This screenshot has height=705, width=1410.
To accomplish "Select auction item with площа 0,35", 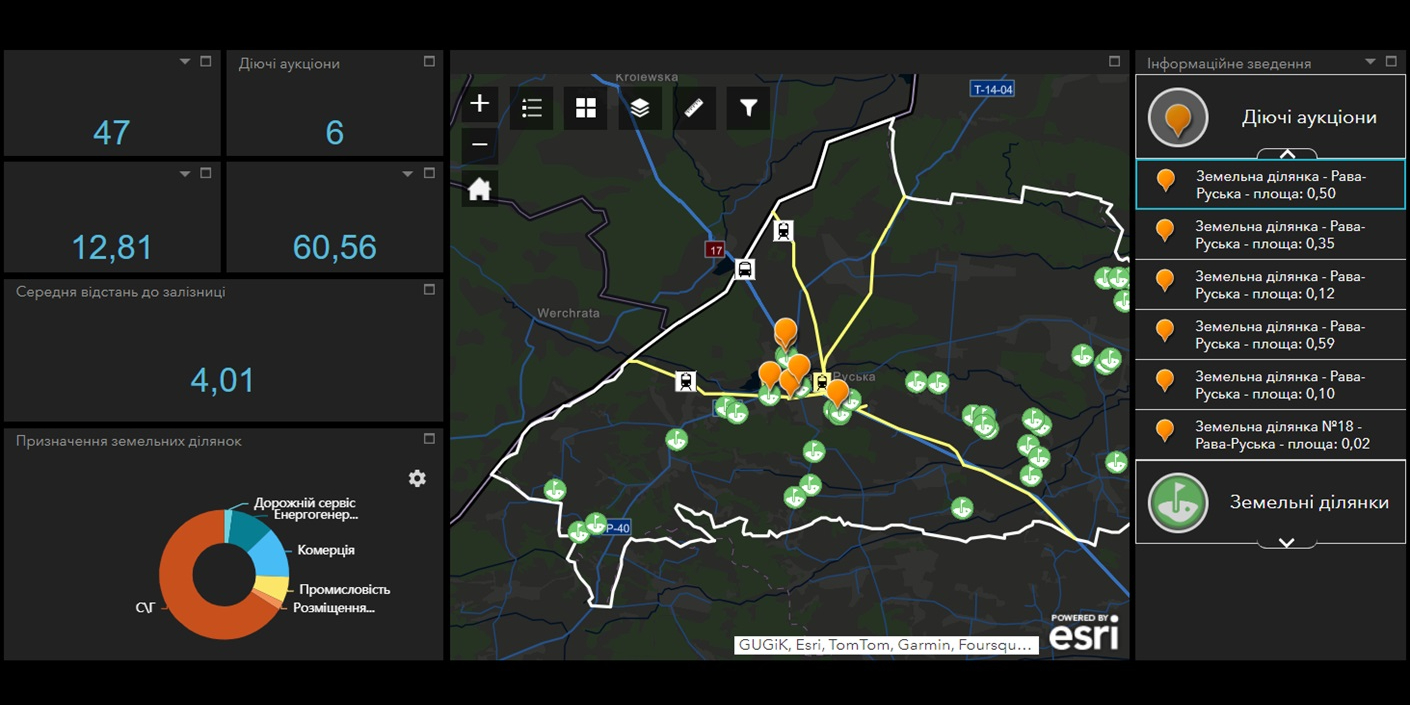I will (x=1270, y=235).
